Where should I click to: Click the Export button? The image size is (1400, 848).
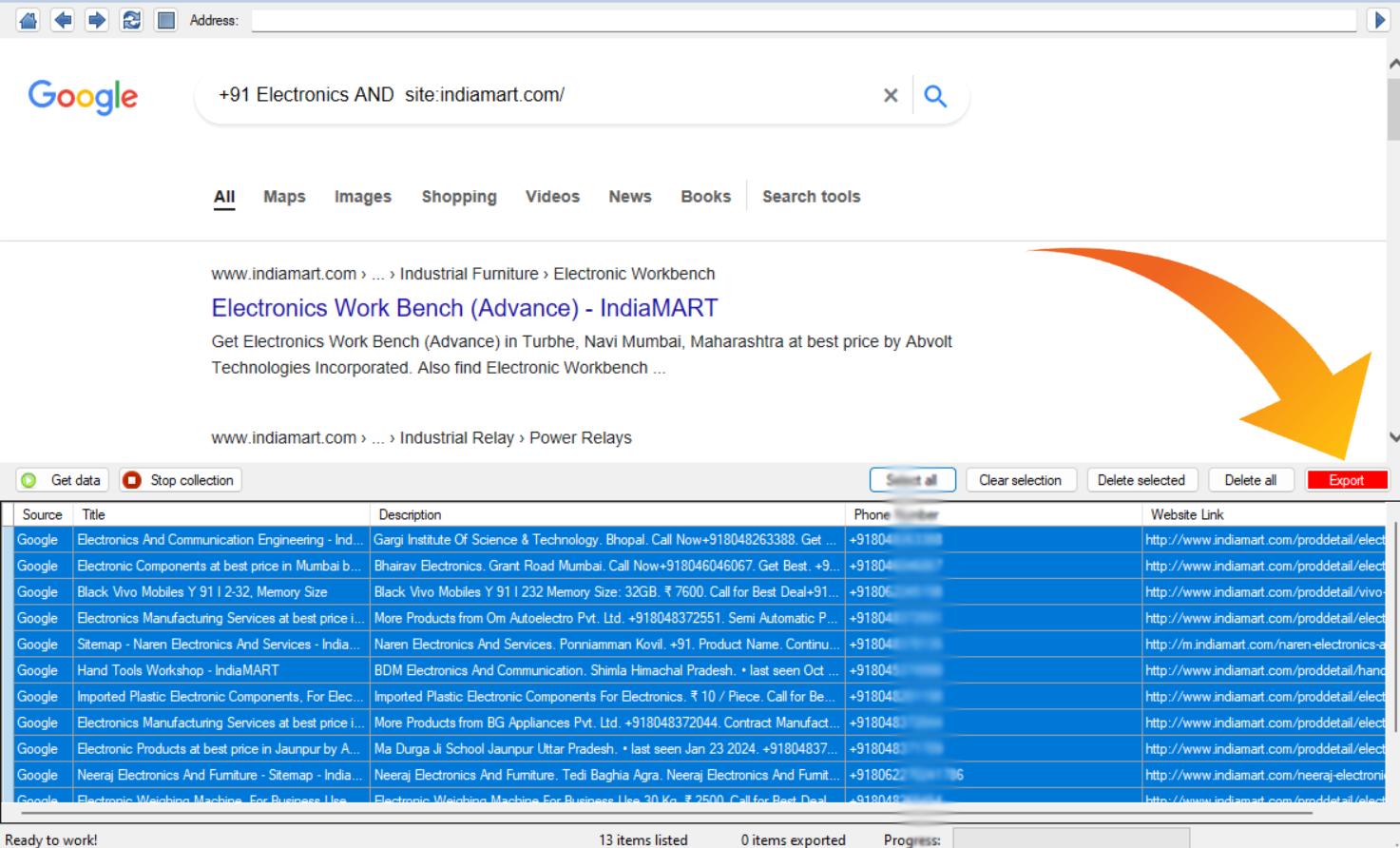(1346, 480)
